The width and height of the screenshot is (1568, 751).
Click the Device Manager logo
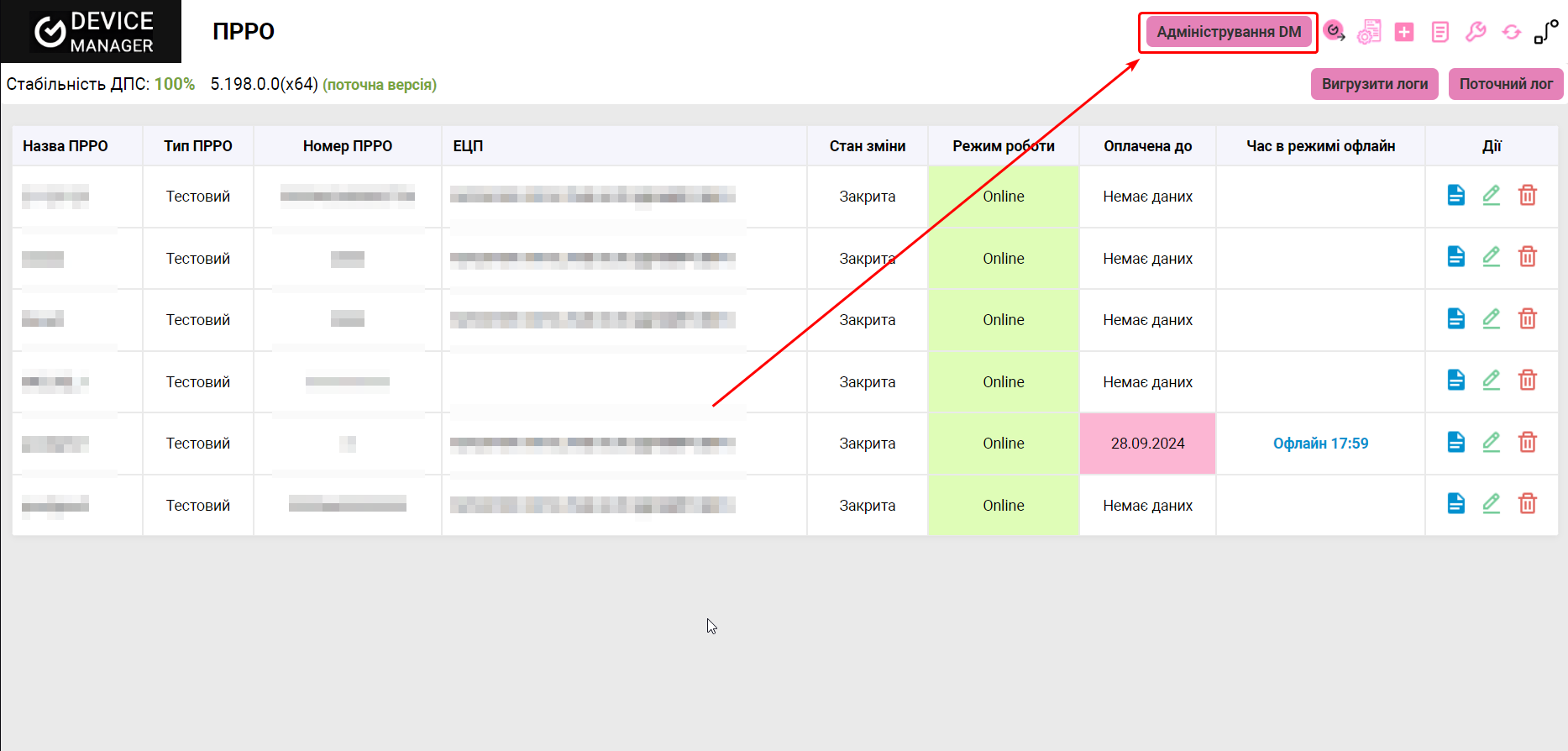pyautogui.click(x=91, y=31)
